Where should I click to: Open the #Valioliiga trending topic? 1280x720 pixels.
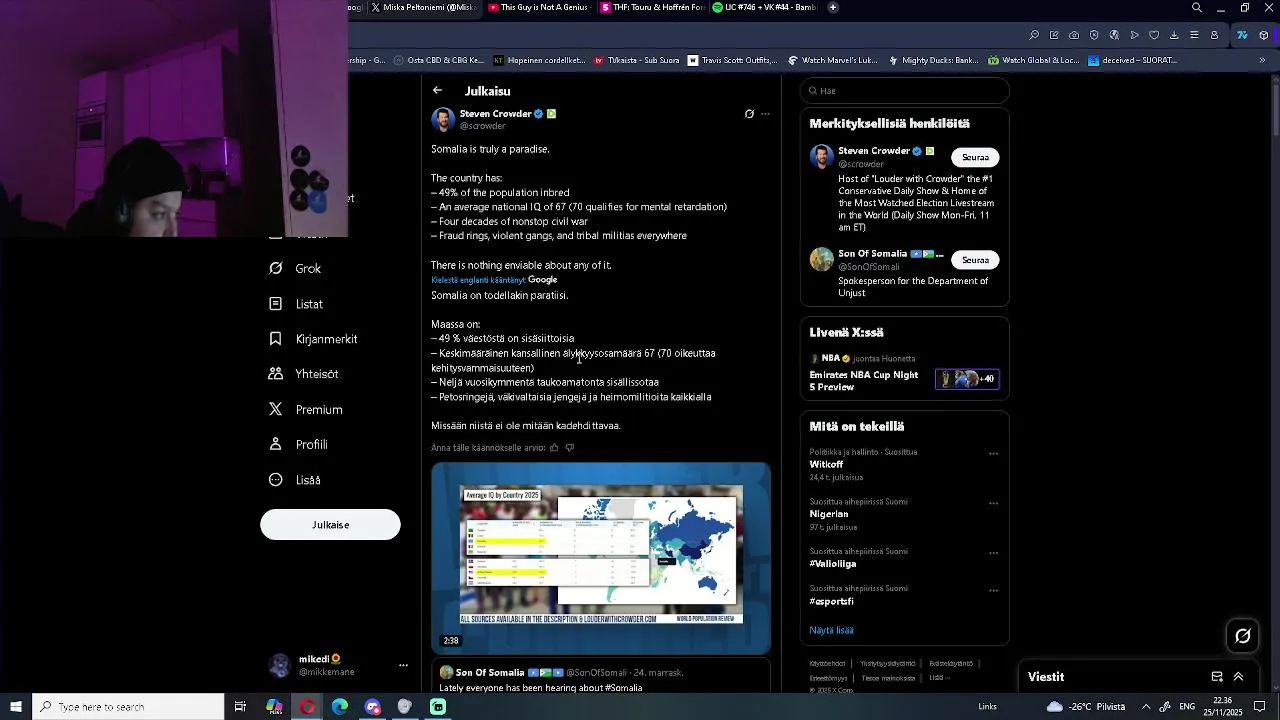[x=833, y=563]
